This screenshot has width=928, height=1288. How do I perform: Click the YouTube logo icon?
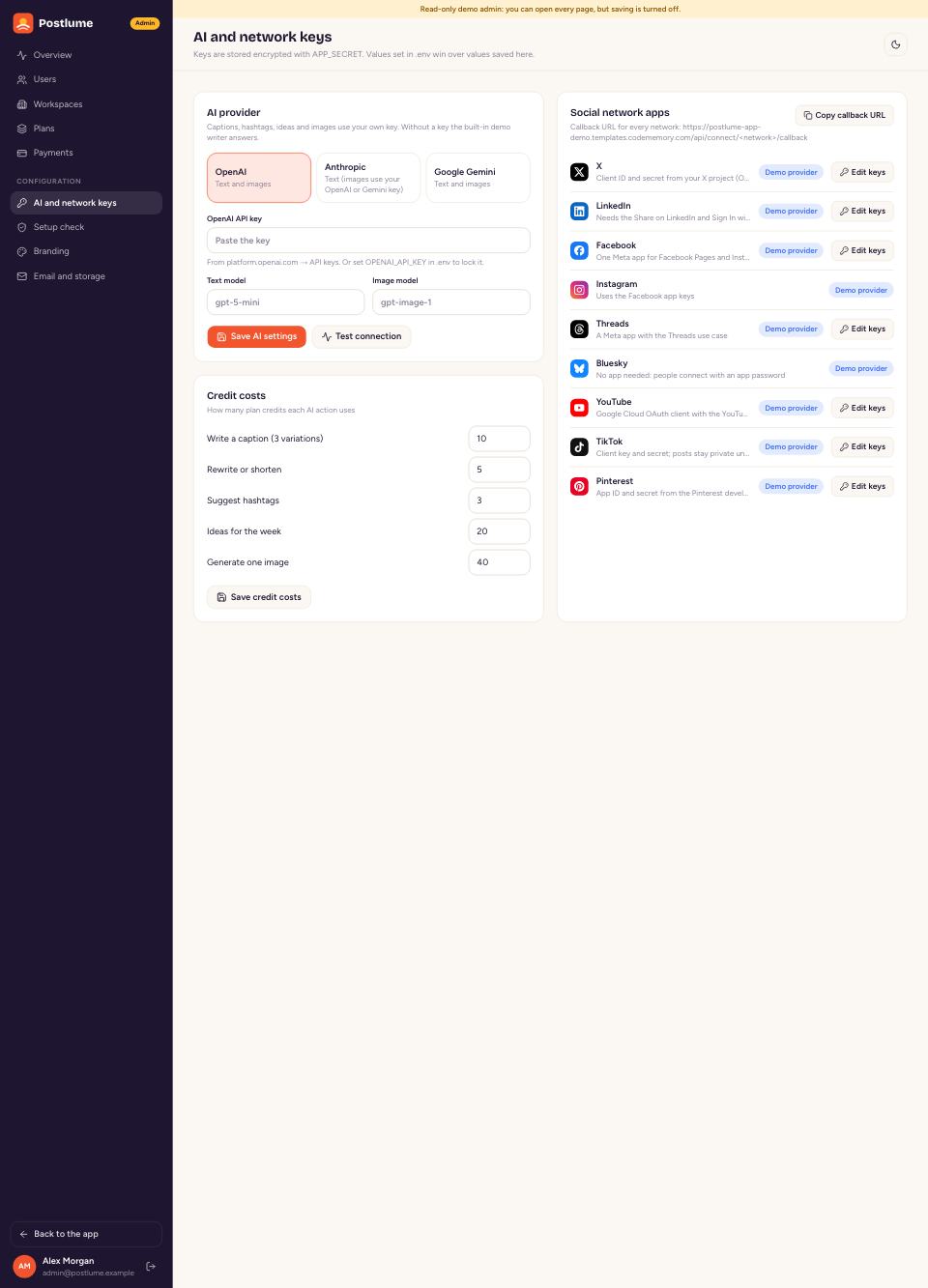point(579,408)
